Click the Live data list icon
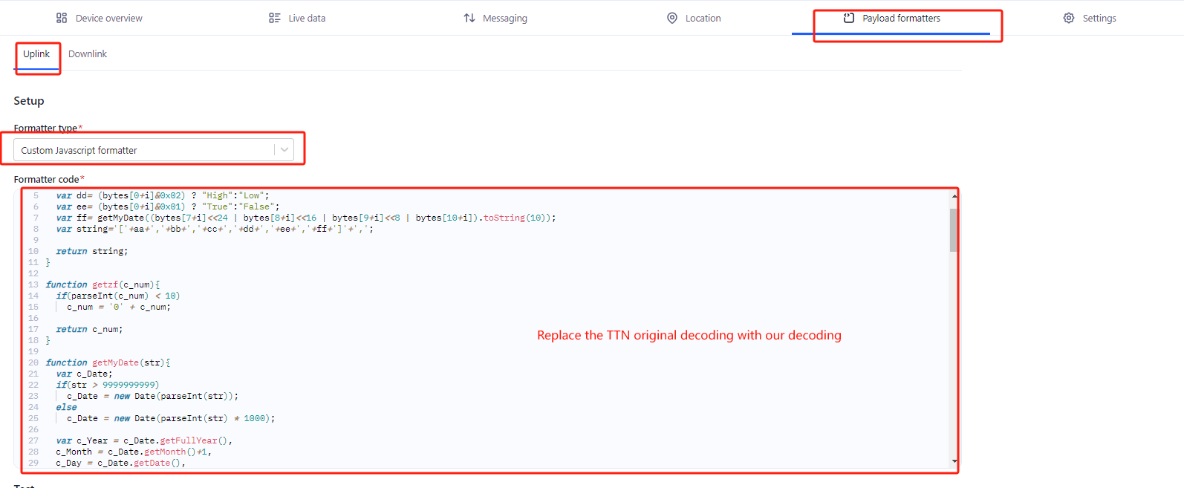Image resolution: width=1184 pixels, height=488 pixels. coord(274,18)
